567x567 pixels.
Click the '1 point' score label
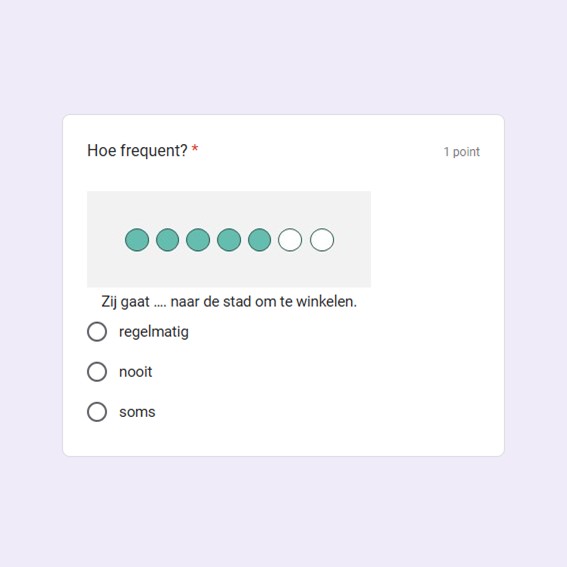click(462, 152)
